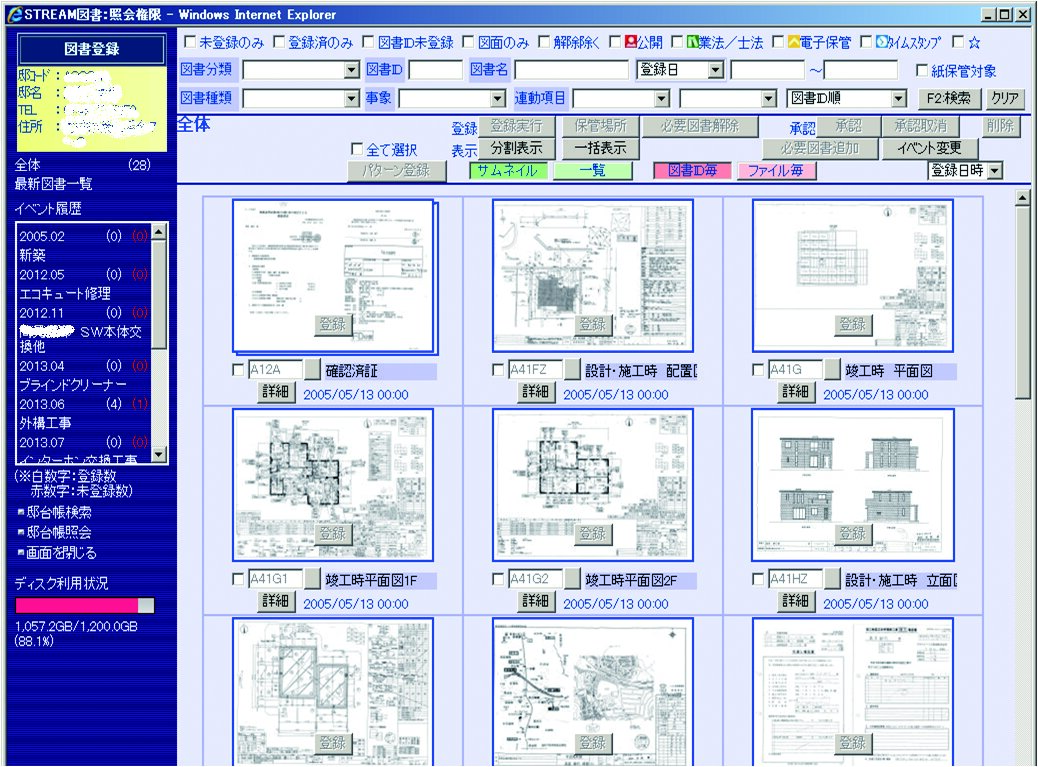Check the 全て選択 checkbox

point(357,149)
